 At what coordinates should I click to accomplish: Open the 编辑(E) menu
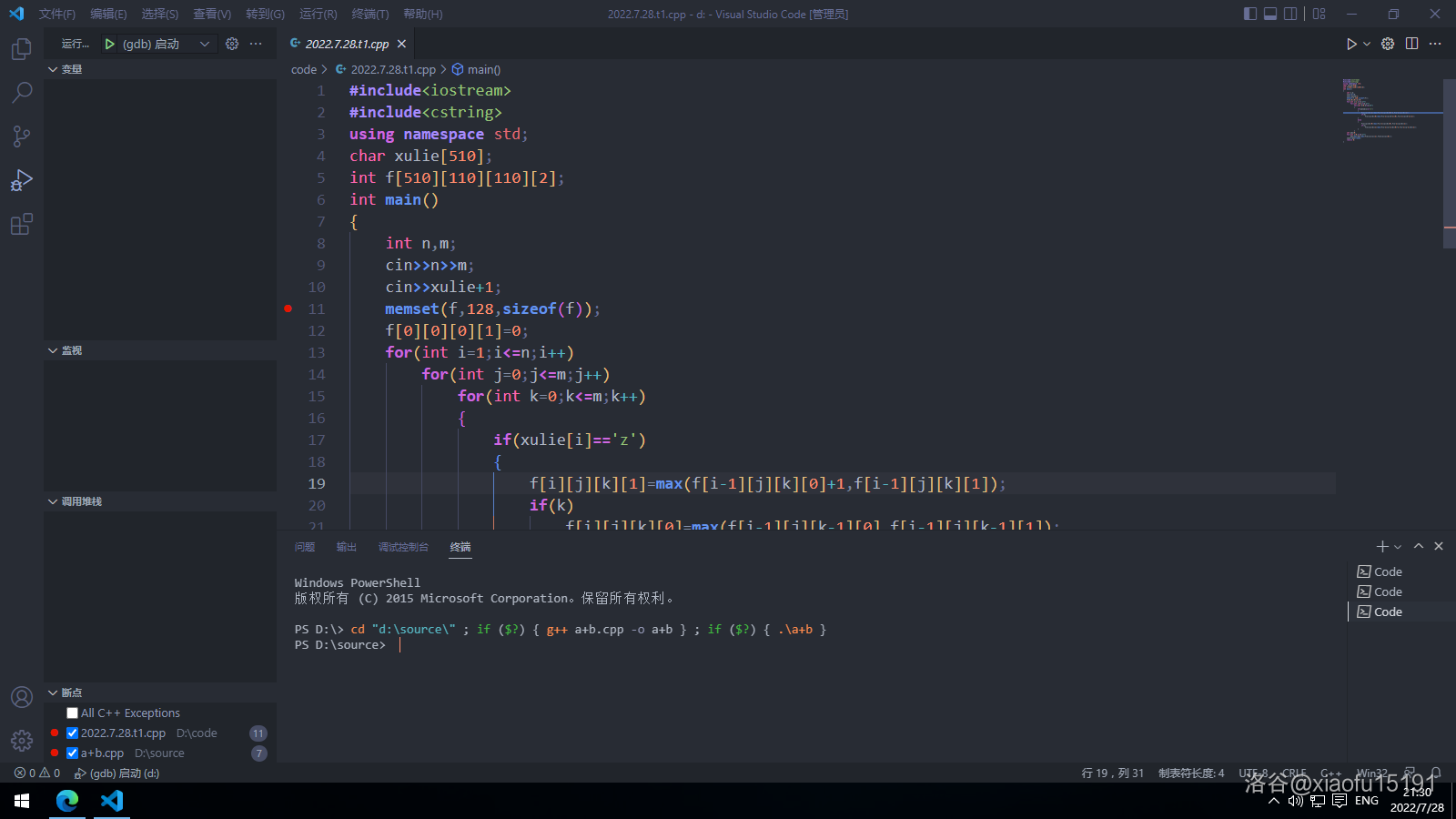[108, 14]
